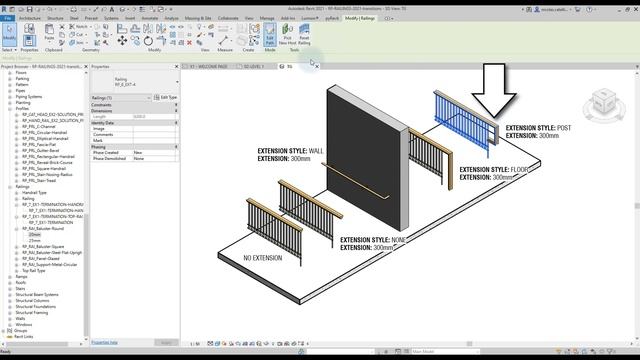Expand the Stairs tree node
This screenshot has height=360, width=640.
tap(10, 289)
